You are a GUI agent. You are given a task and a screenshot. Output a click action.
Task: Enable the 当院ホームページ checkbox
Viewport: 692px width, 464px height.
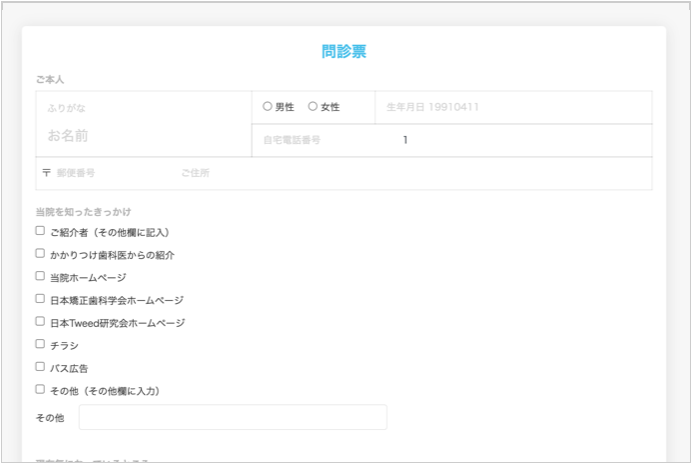40,276
